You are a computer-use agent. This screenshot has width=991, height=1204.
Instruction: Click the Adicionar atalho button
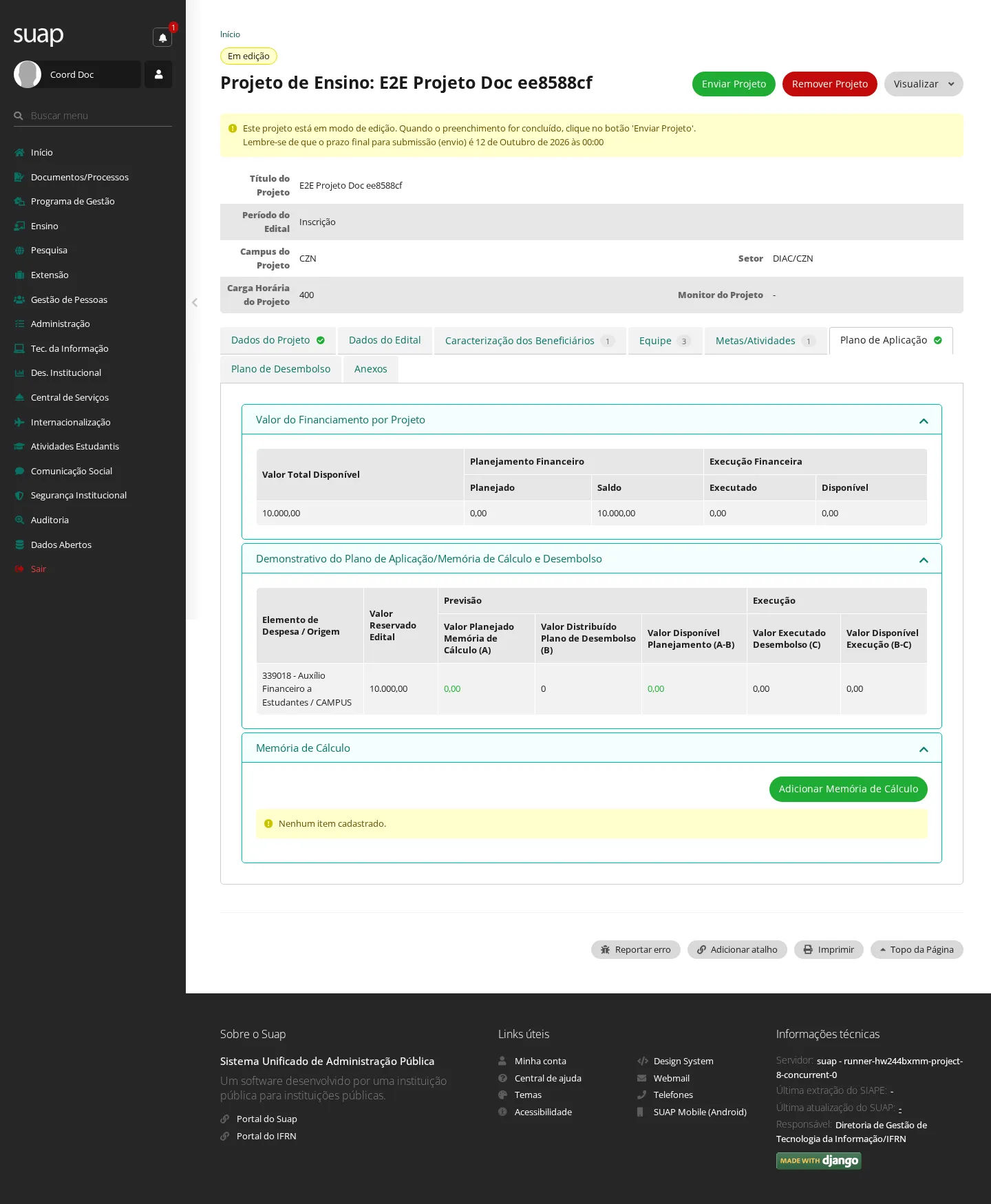pos(737,950)
